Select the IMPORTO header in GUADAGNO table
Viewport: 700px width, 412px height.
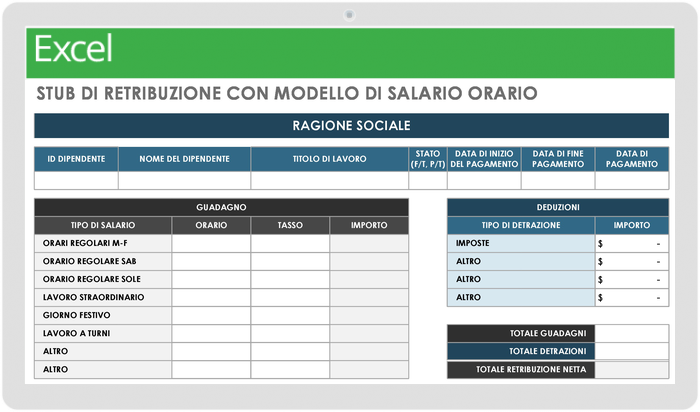(369, 225)
